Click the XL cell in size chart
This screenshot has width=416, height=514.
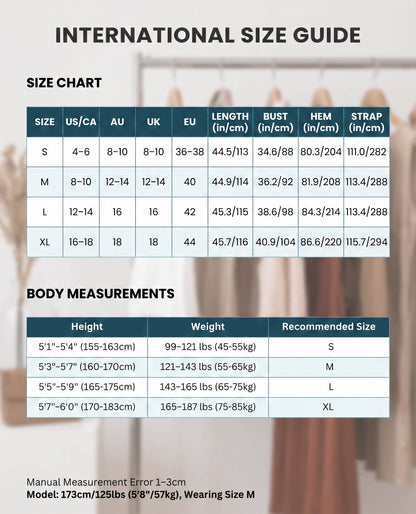pos(45,242)
